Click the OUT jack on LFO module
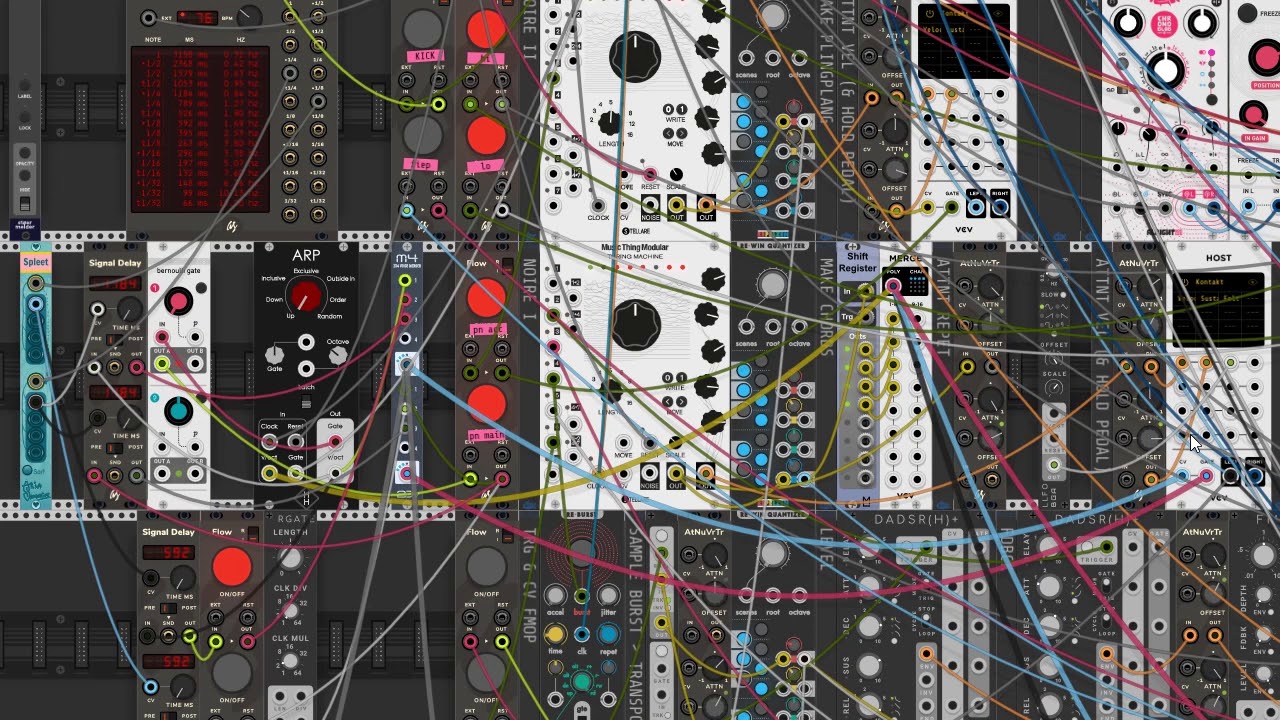The height and width of the screenshot is (720, 1280). [x=1053, y=465]
